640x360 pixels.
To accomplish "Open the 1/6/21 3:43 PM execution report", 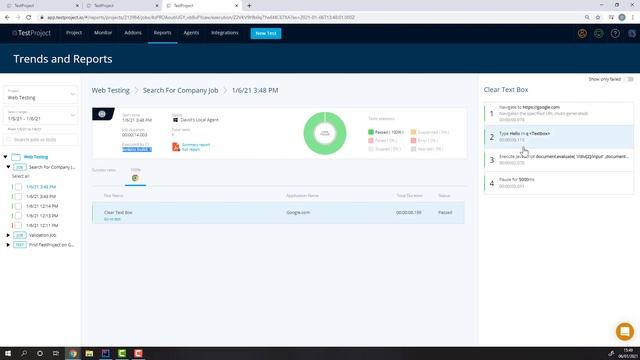I will 41,196.
